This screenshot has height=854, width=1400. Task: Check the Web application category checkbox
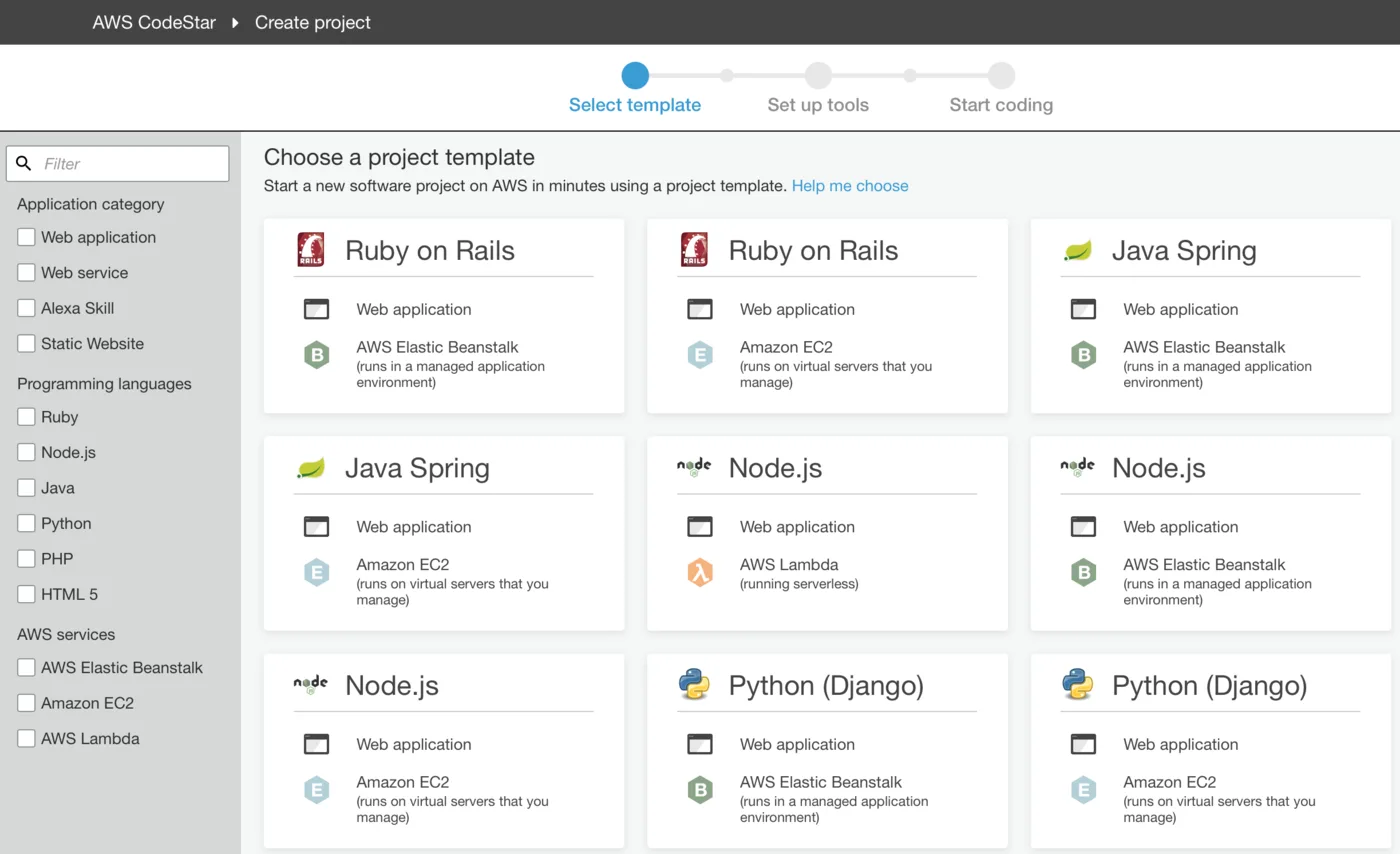tap(26, 237)
